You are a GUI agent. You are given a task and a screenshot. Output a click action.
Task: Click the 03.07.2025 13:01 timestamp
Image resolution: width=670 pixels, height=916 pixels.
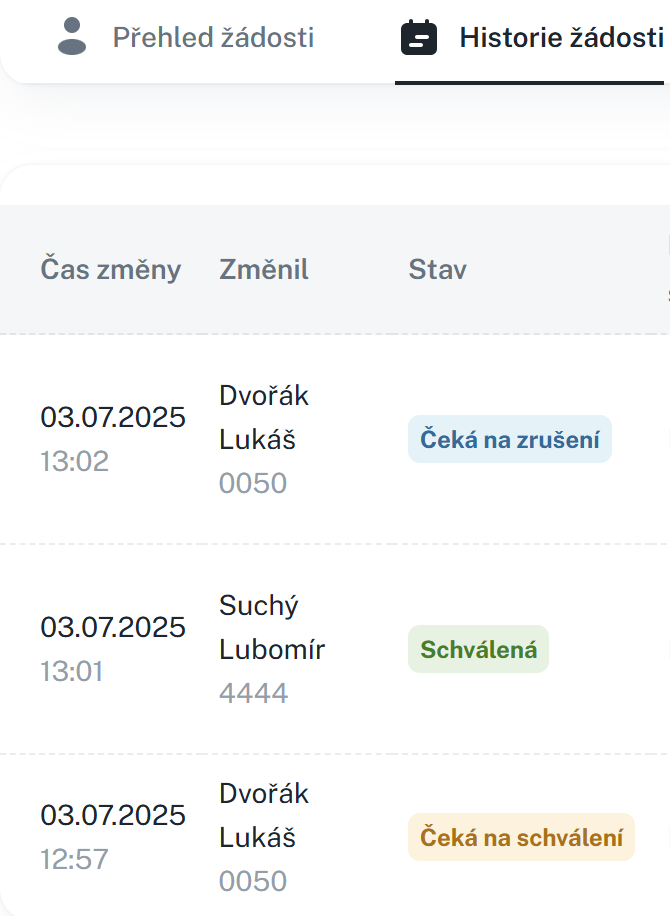[113, 627]
